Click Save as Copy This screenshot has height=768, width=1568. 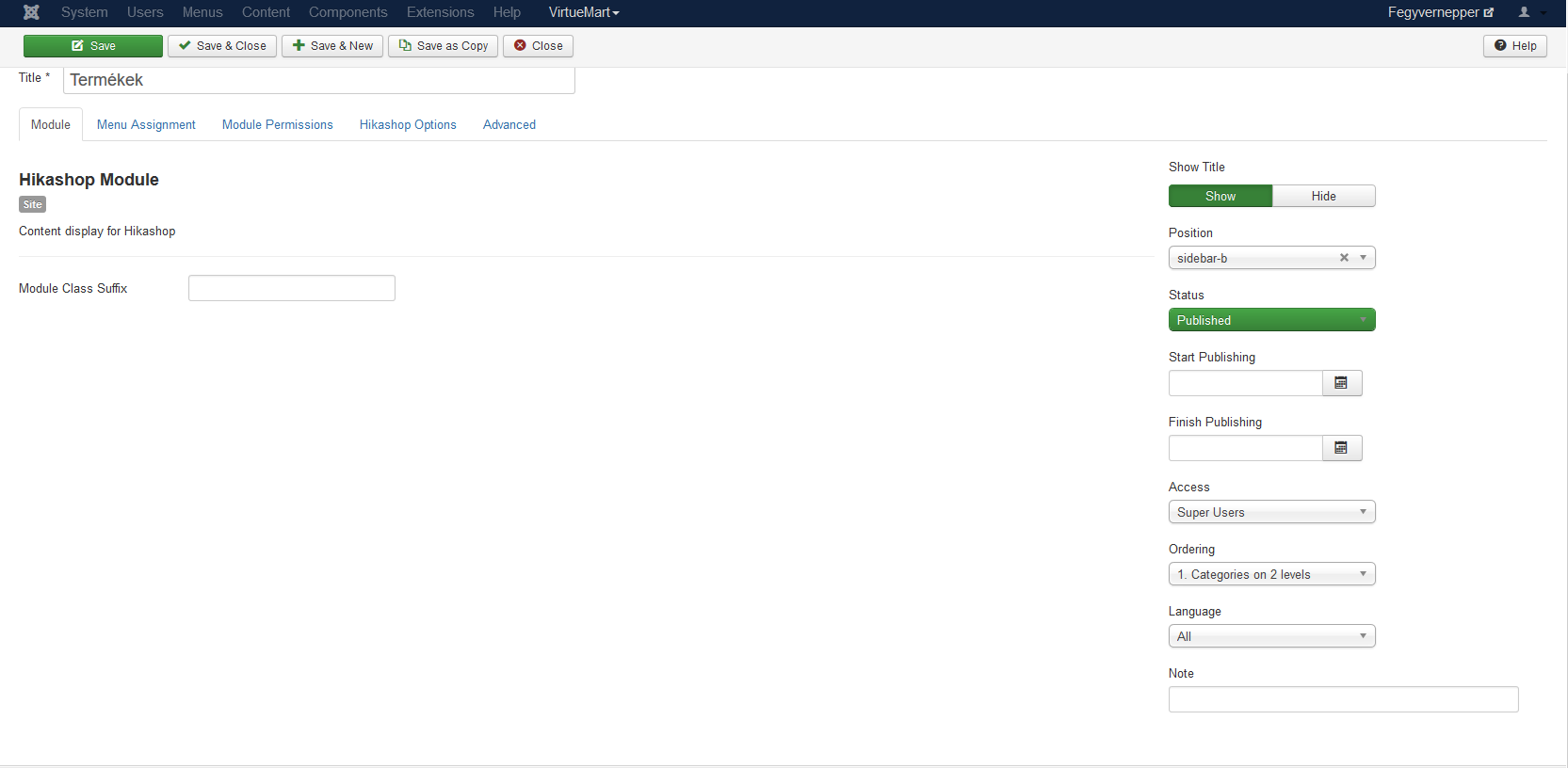pyautogui.click(x=443, y=46)
